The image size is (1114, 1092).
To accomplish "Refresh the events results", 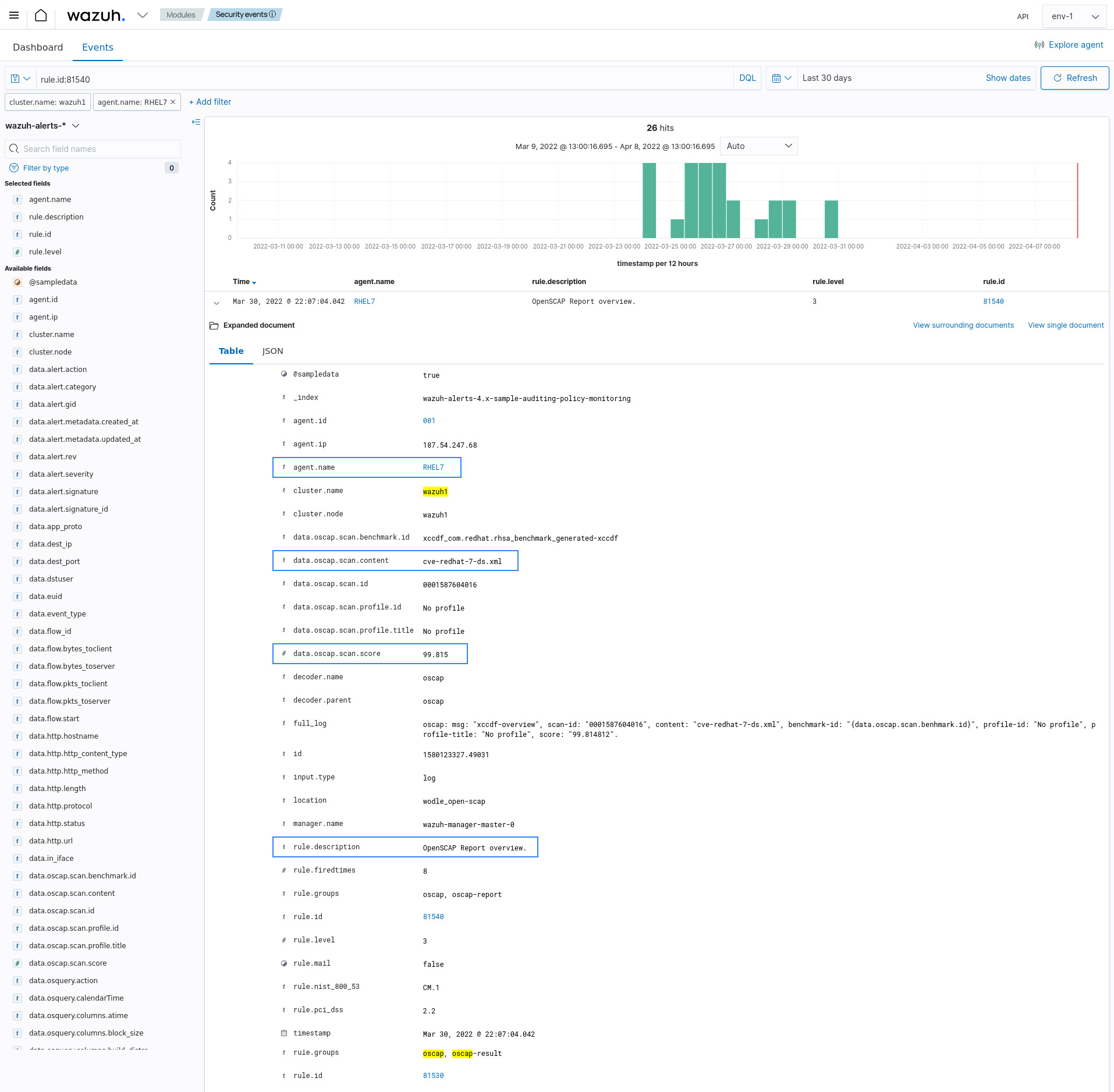I will pos(1074,78).
